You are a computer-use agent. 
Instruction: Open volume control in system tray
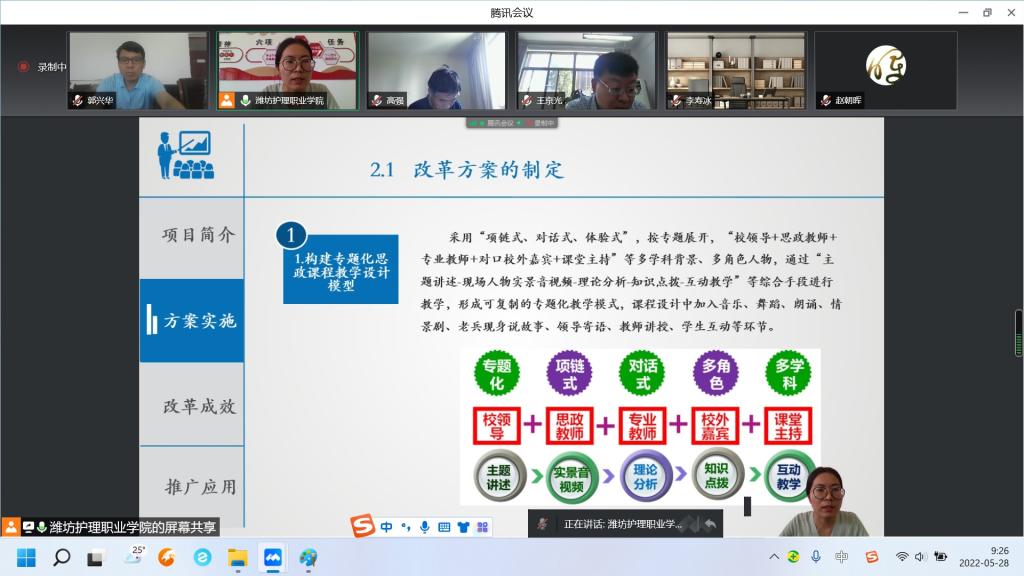click(921, 557)
